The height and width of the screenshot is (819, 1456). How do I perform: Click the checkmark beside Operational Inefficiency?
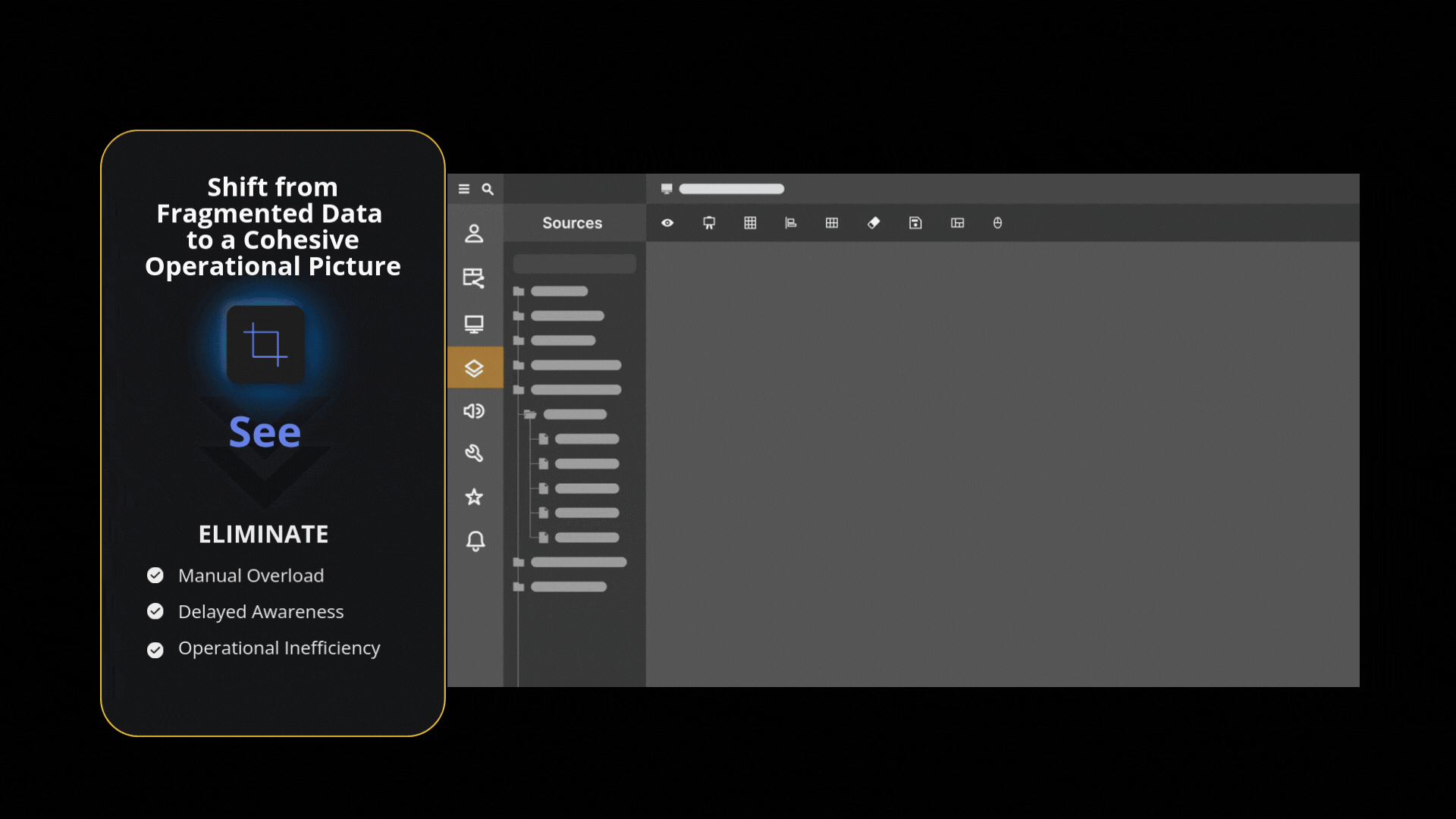click(x=155, y=650)
